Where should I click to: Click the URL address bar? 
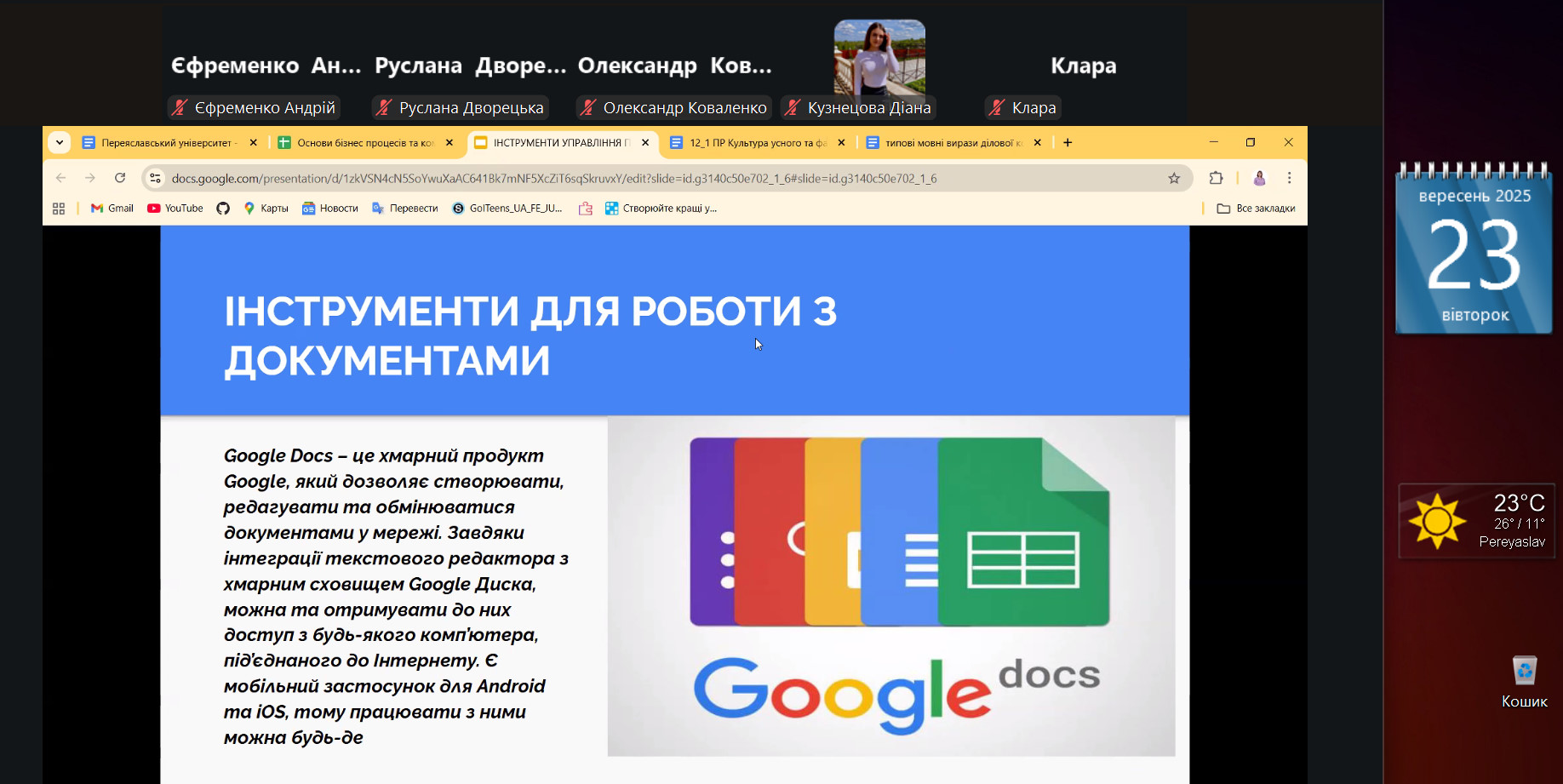click(553, 178)
